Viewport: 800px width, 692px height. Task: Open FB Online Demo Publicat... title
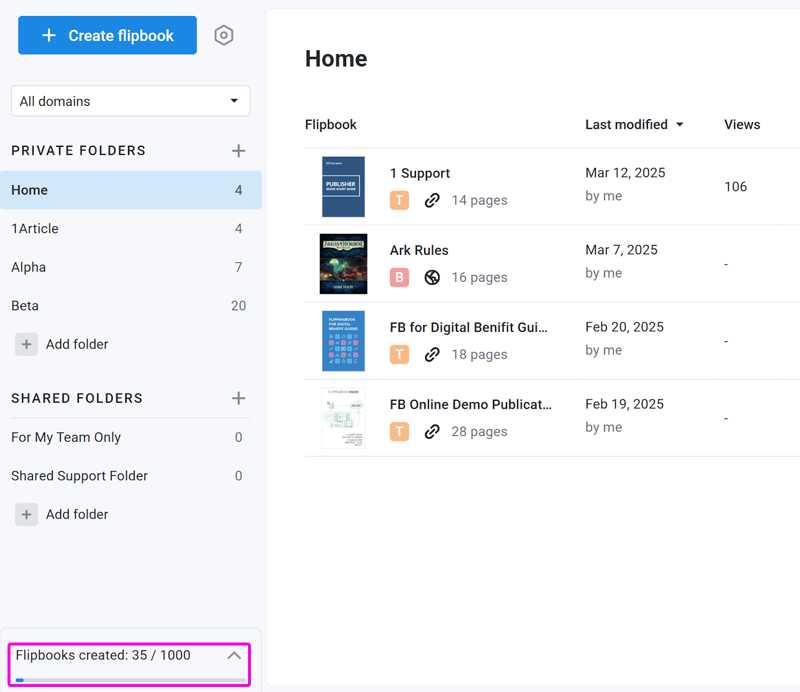click(x=470, y=404)
